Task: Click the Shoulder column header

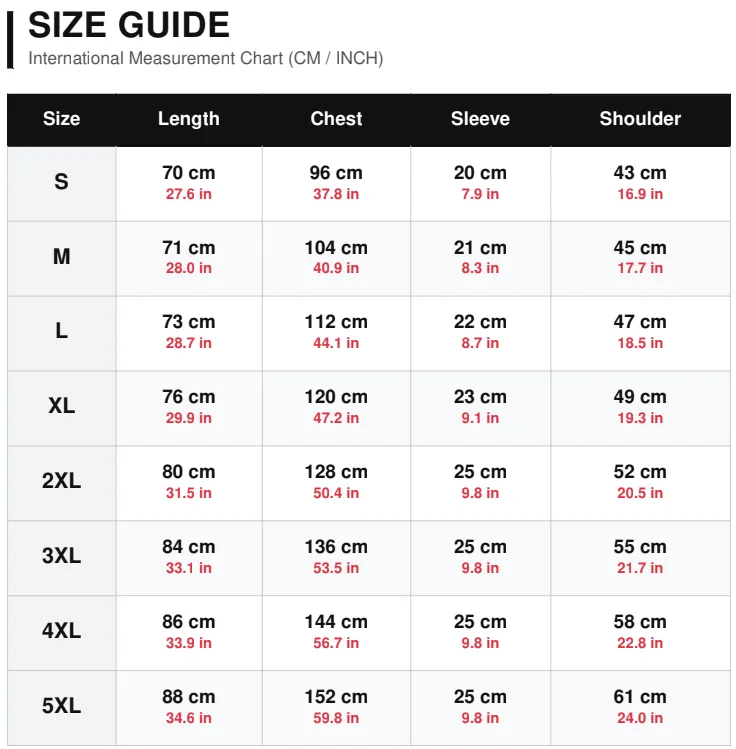Action: pyautogui.click(x=640, y=118)
